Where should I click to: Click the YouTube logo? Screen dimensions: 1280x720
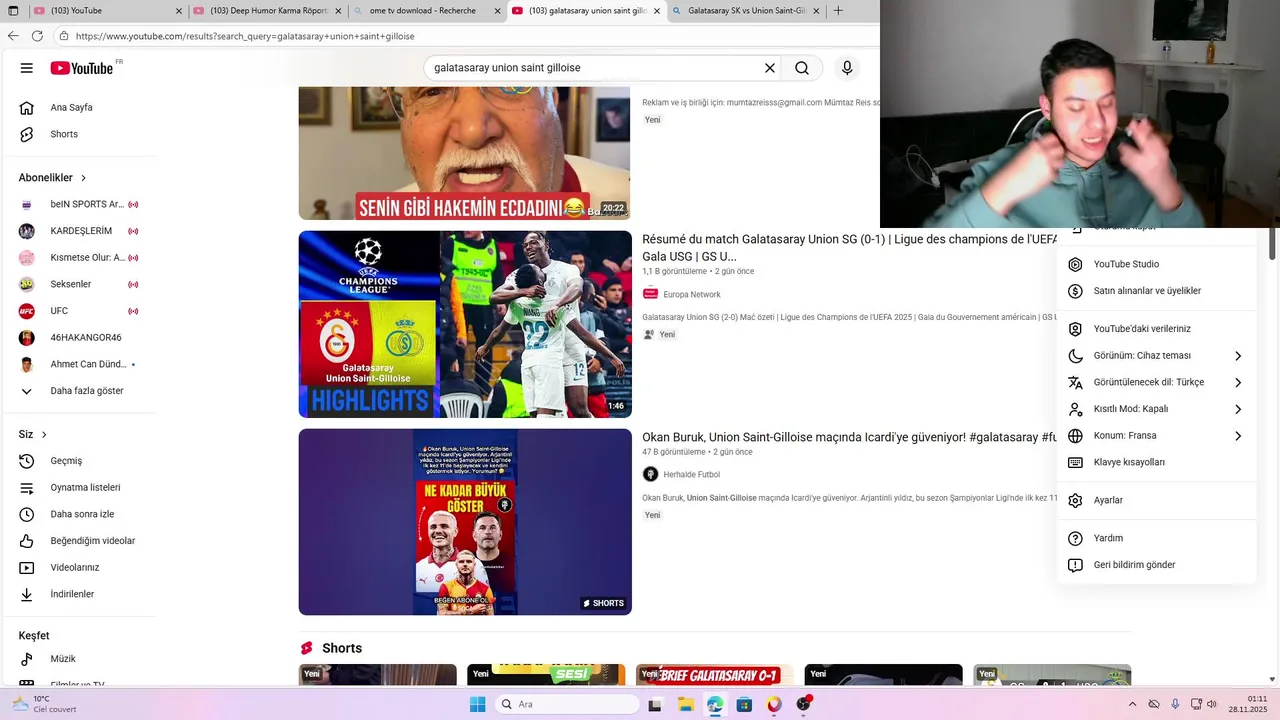(82, 68)
